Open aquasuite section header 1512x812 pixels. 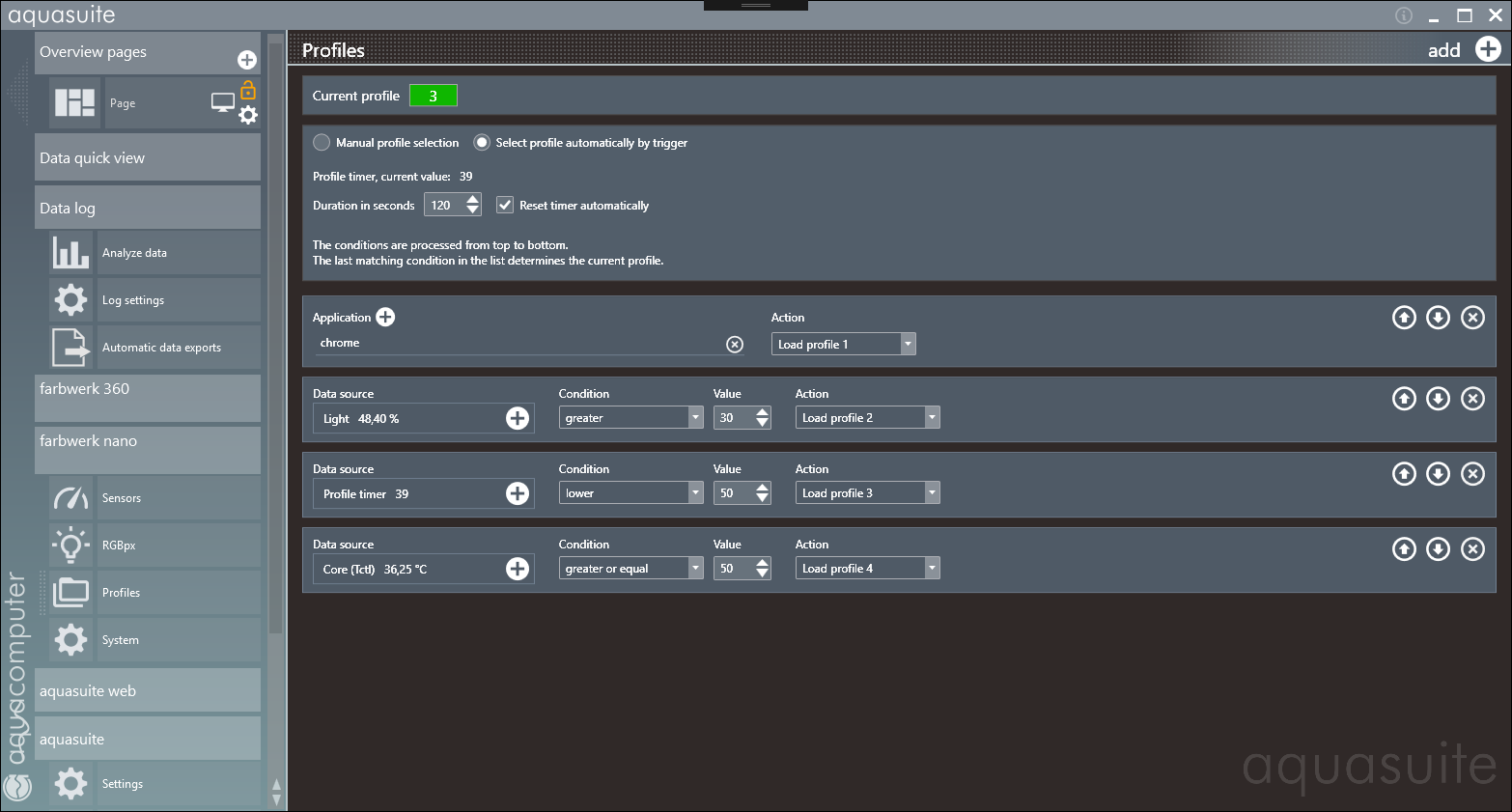pyautogui.click(x=148, y=739)
